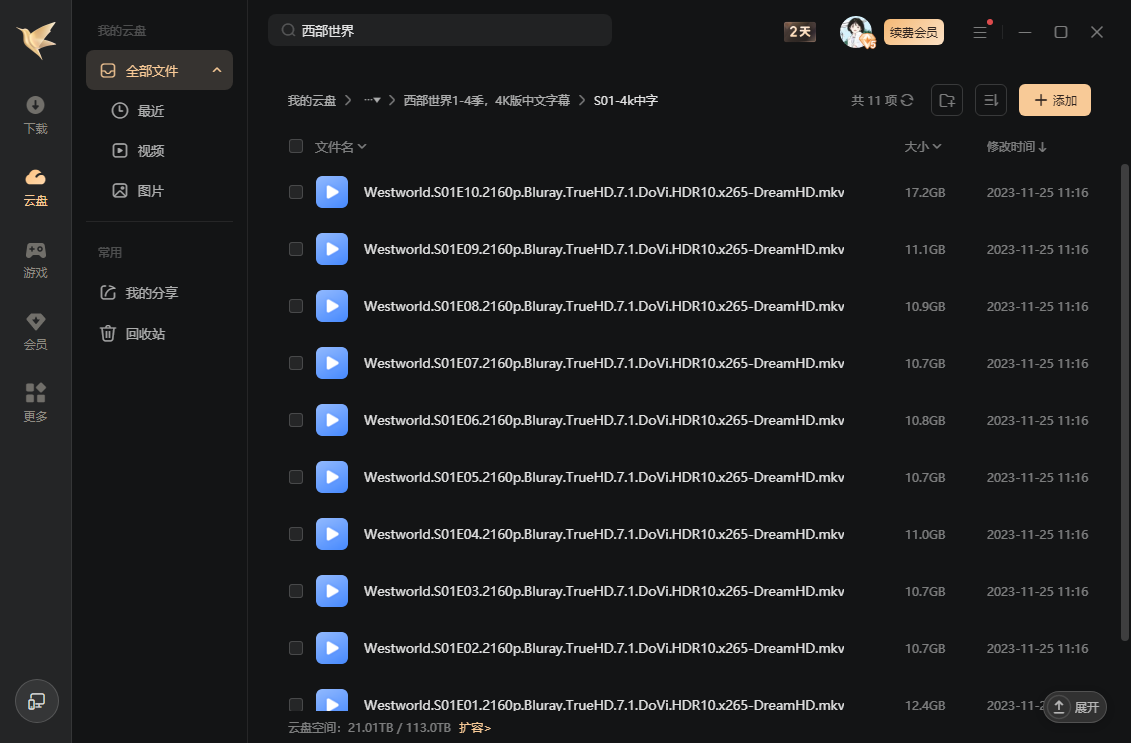Play Westworld S01E10 video file icon
This screenshot has width=1131, height=743.
tap(331, 192)
